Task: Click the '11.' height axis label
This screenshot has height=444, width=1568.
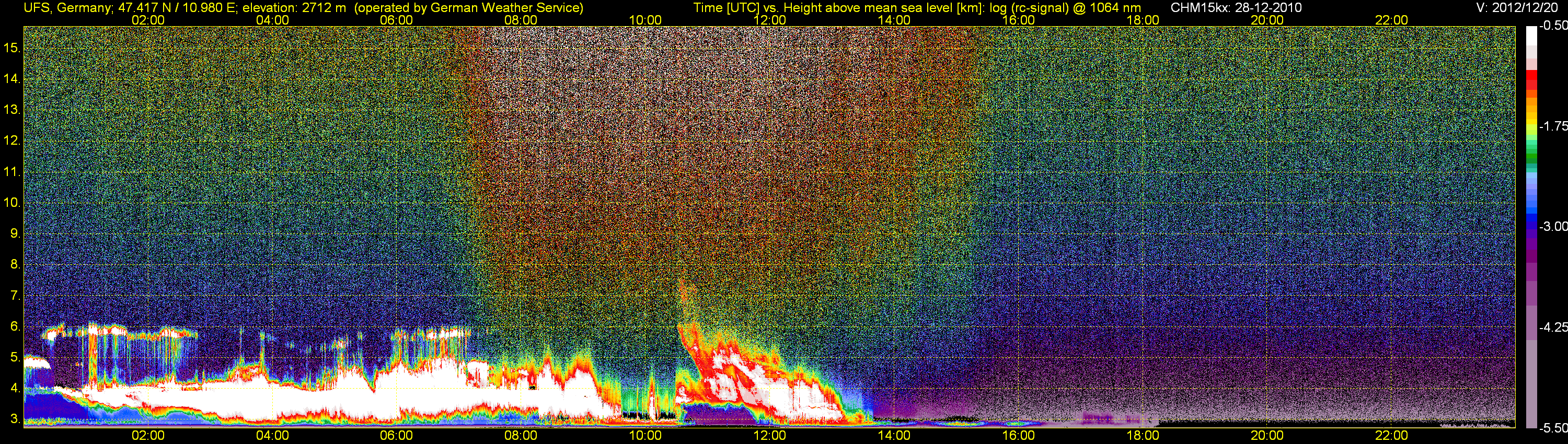Action: (12, 171)
